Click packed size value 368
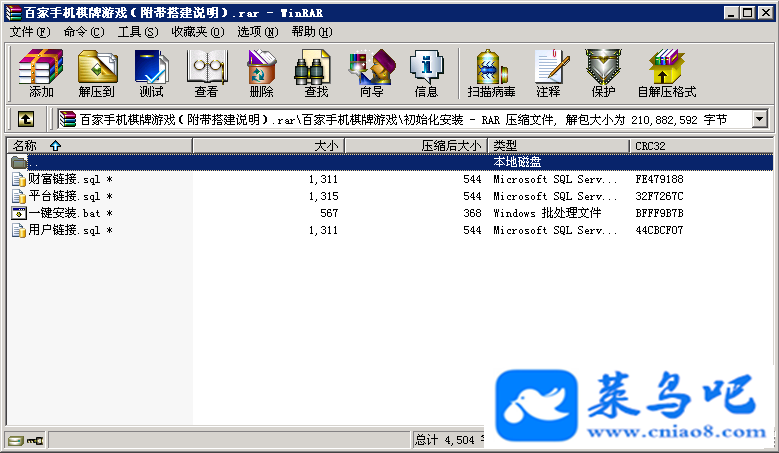The width and height of the screenshot is (779, 453). click(x=472, y=213)
